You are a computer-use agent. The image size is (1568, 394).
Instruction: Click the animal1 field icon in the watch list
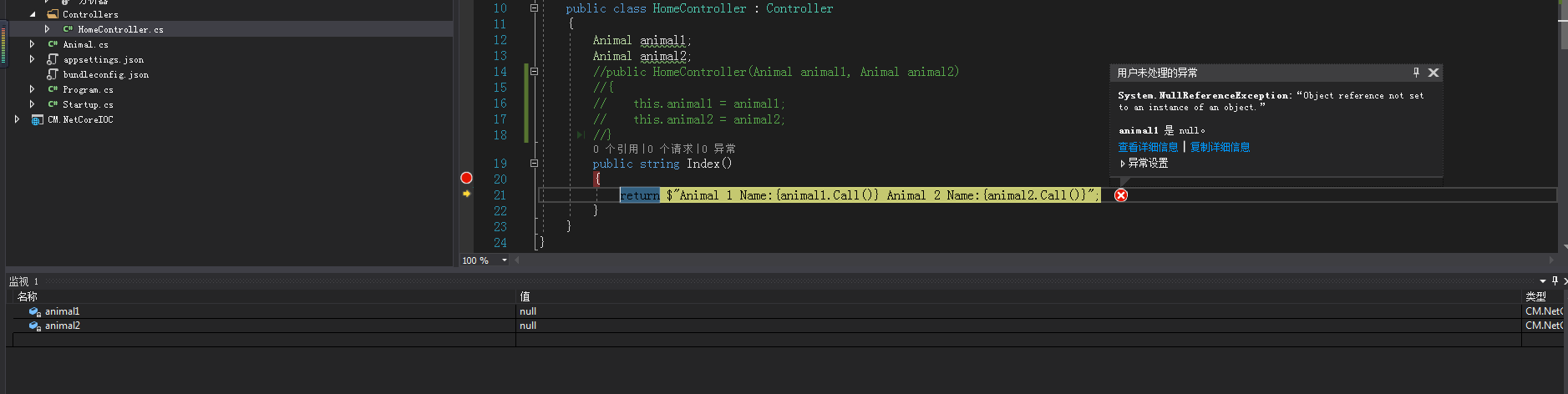tap(34, 311)
